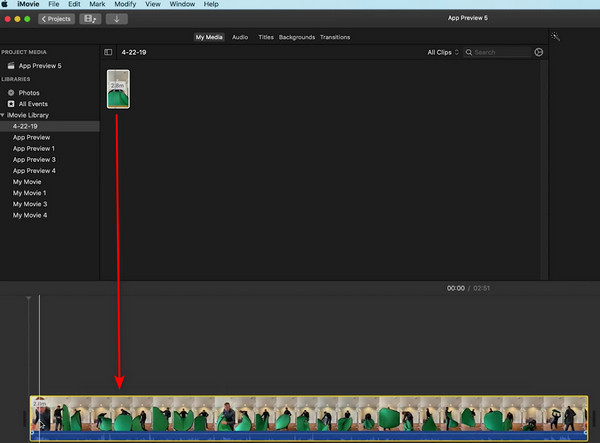
Task: Click the blue audio waveform of timeline clip
Action: click(309, 436)
